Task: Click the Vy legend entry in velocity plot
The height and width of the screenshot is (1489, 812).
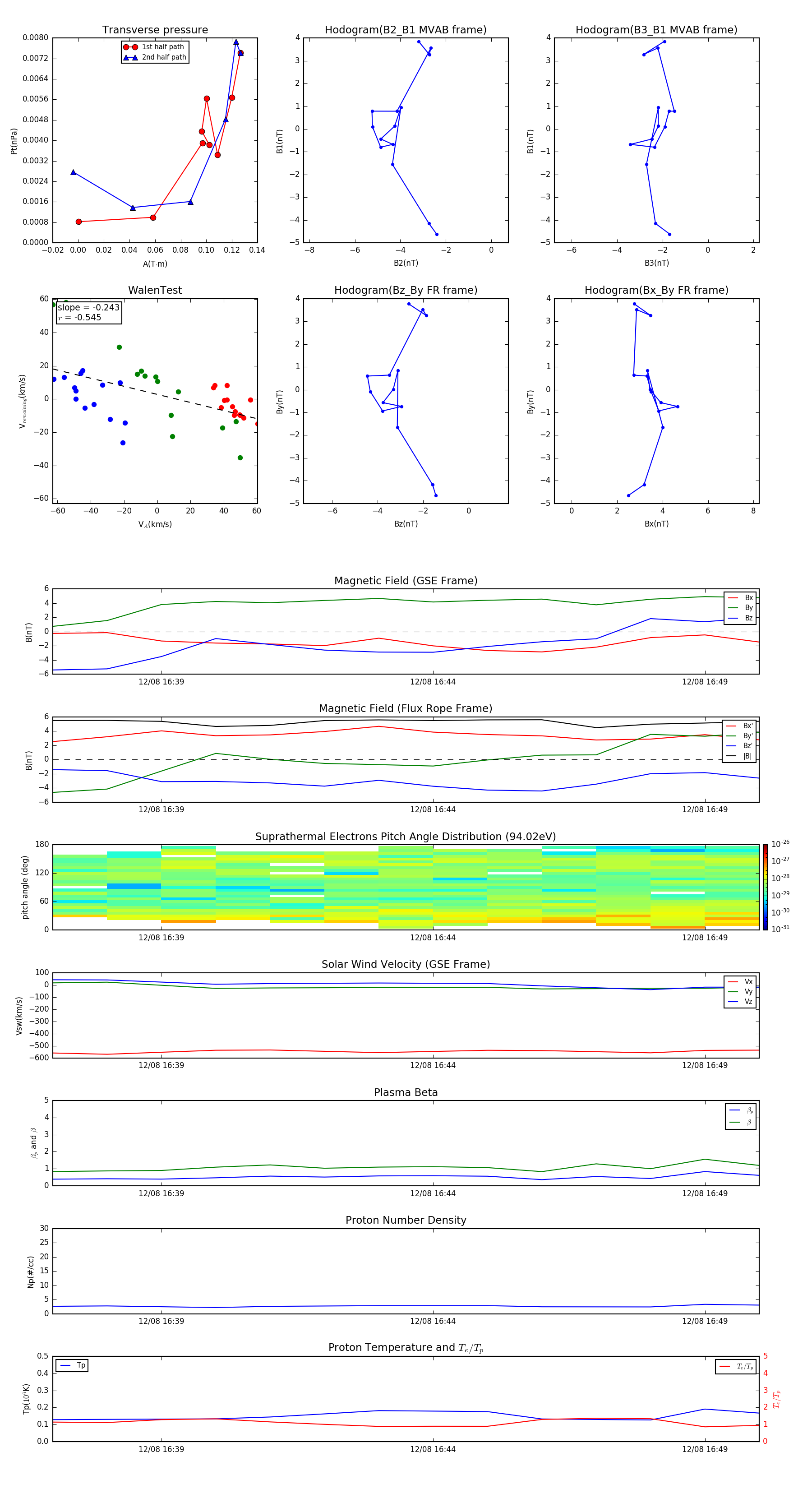Action: point(740,991)
